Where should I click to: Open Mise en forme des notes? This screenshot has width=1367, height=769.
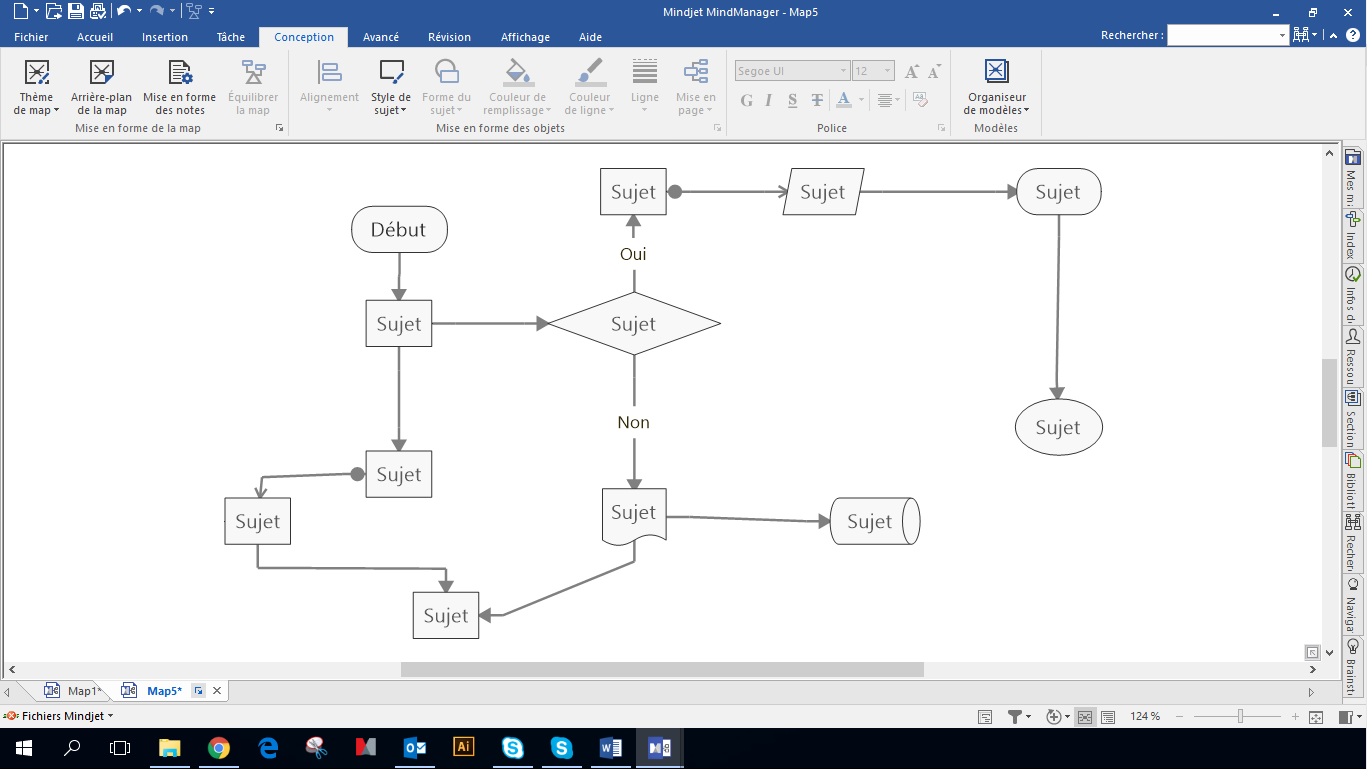click(x=180, y=87)
